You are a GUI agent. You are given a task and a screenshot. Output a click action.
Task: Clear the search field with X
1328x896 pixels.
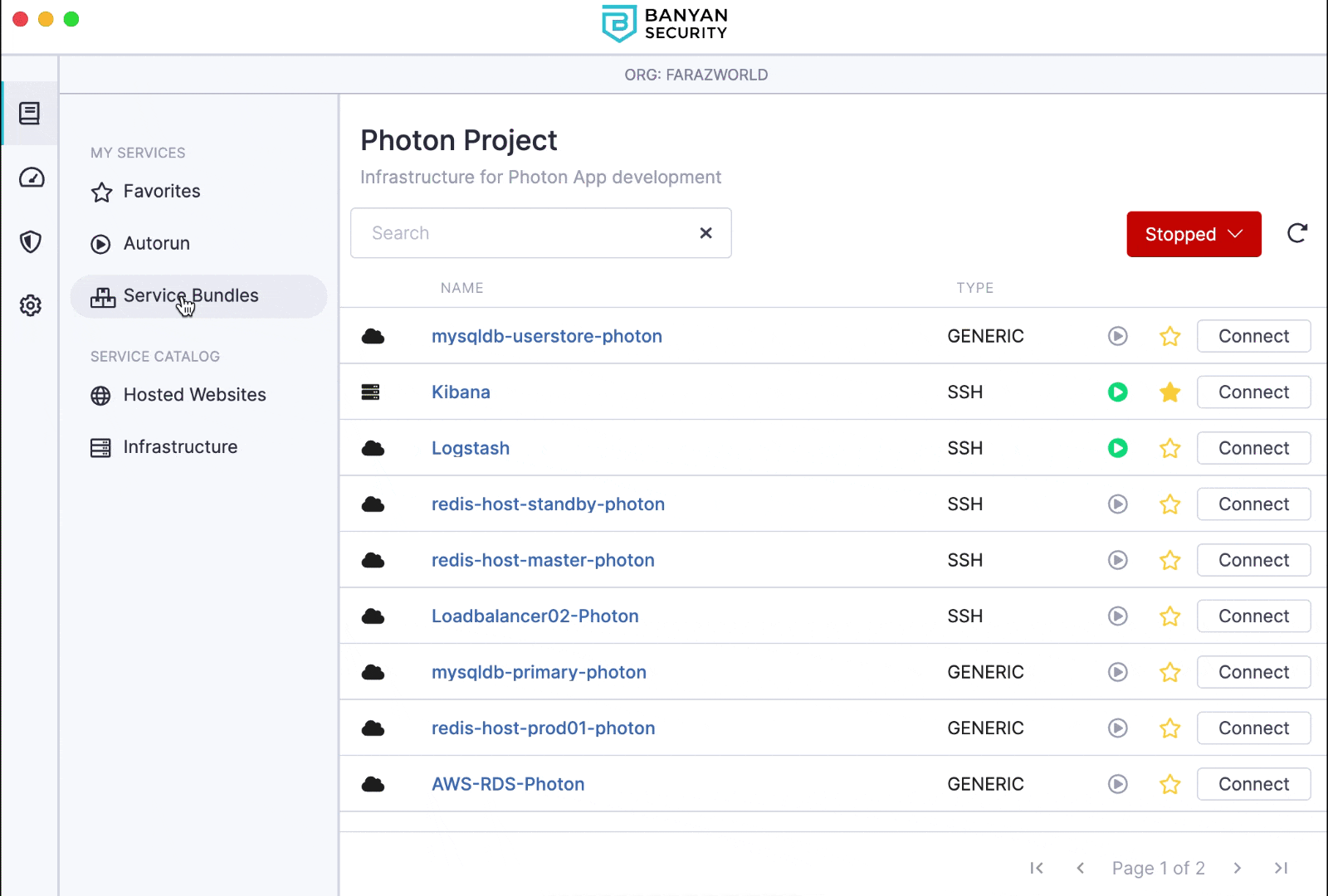tap(705, 233)
